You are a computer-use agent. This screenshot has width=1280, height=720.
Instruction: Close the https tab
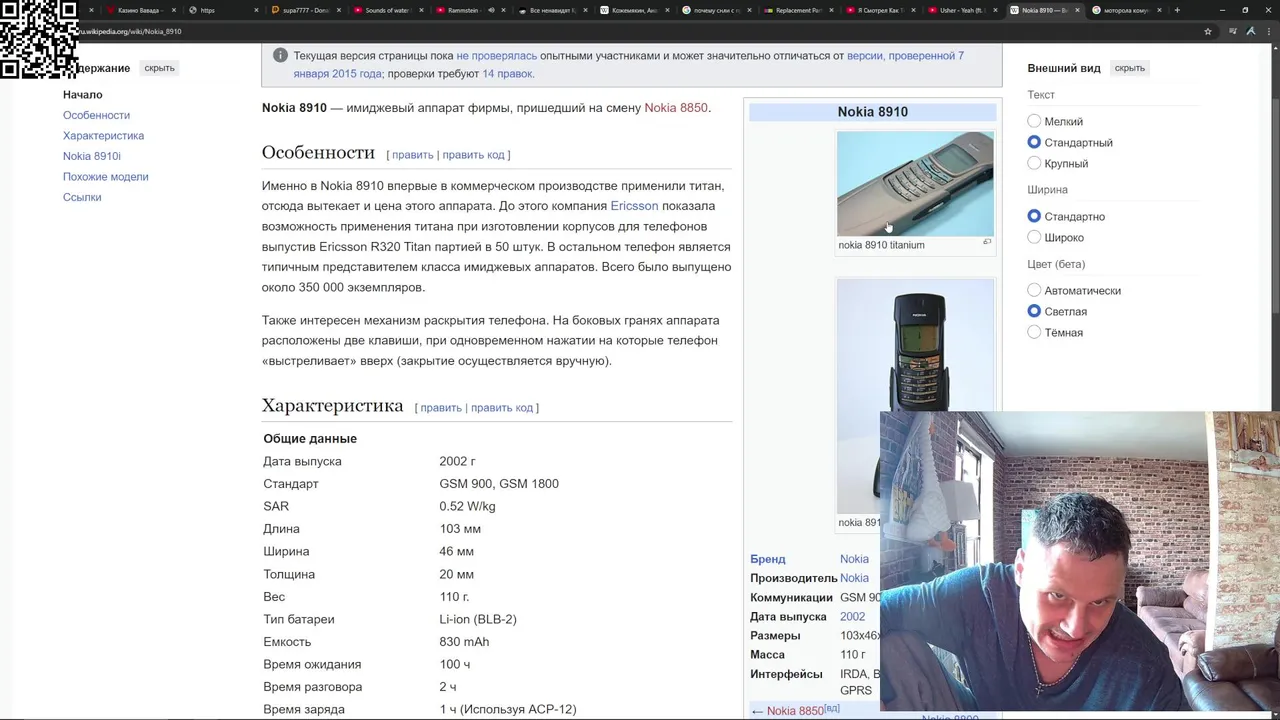coord(257,10)
